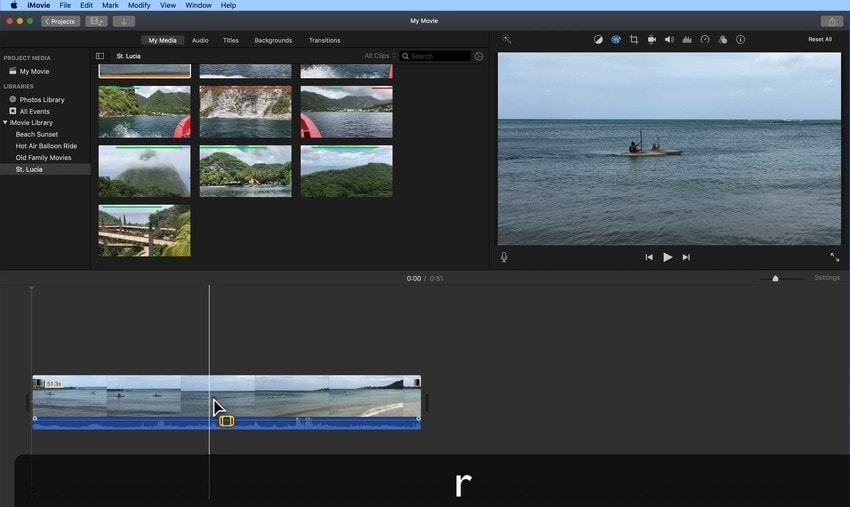The width and height of the screenshot is (850, 507).
Task: Open the Modify menu in menu bar
Action: click(139, 5)
